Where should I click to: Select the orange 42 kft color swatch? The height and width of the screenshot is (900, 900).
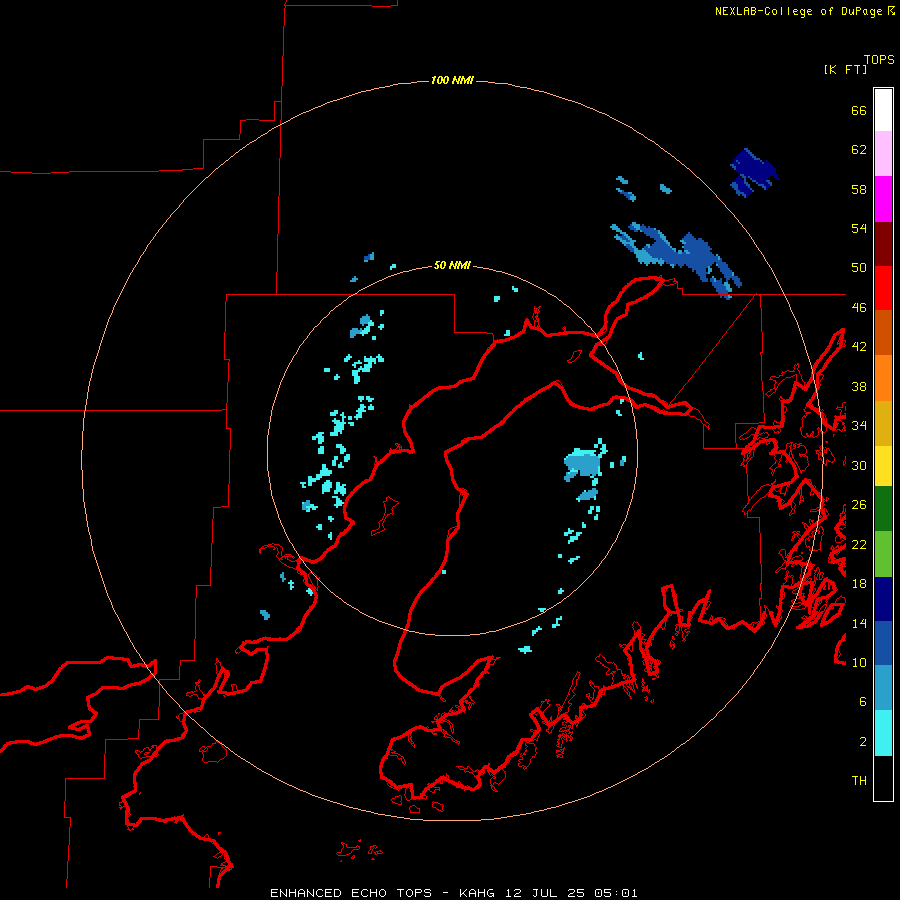[883, 378]
